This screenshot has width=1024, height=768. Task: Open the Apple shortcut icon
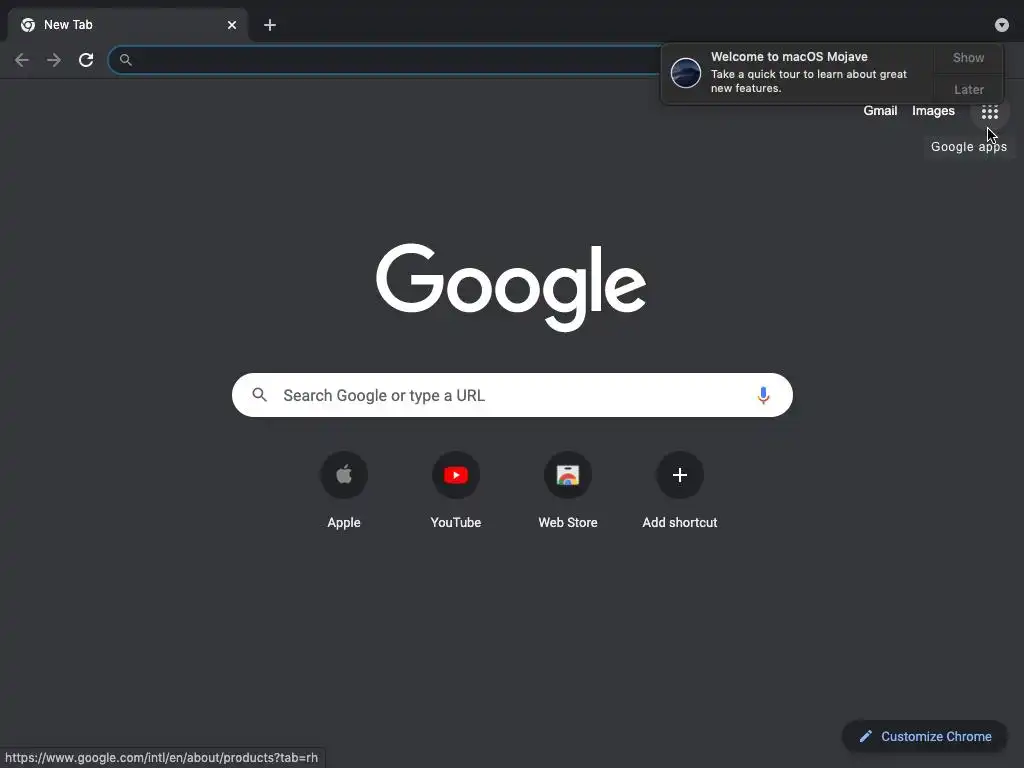click(x=344, y=475)
